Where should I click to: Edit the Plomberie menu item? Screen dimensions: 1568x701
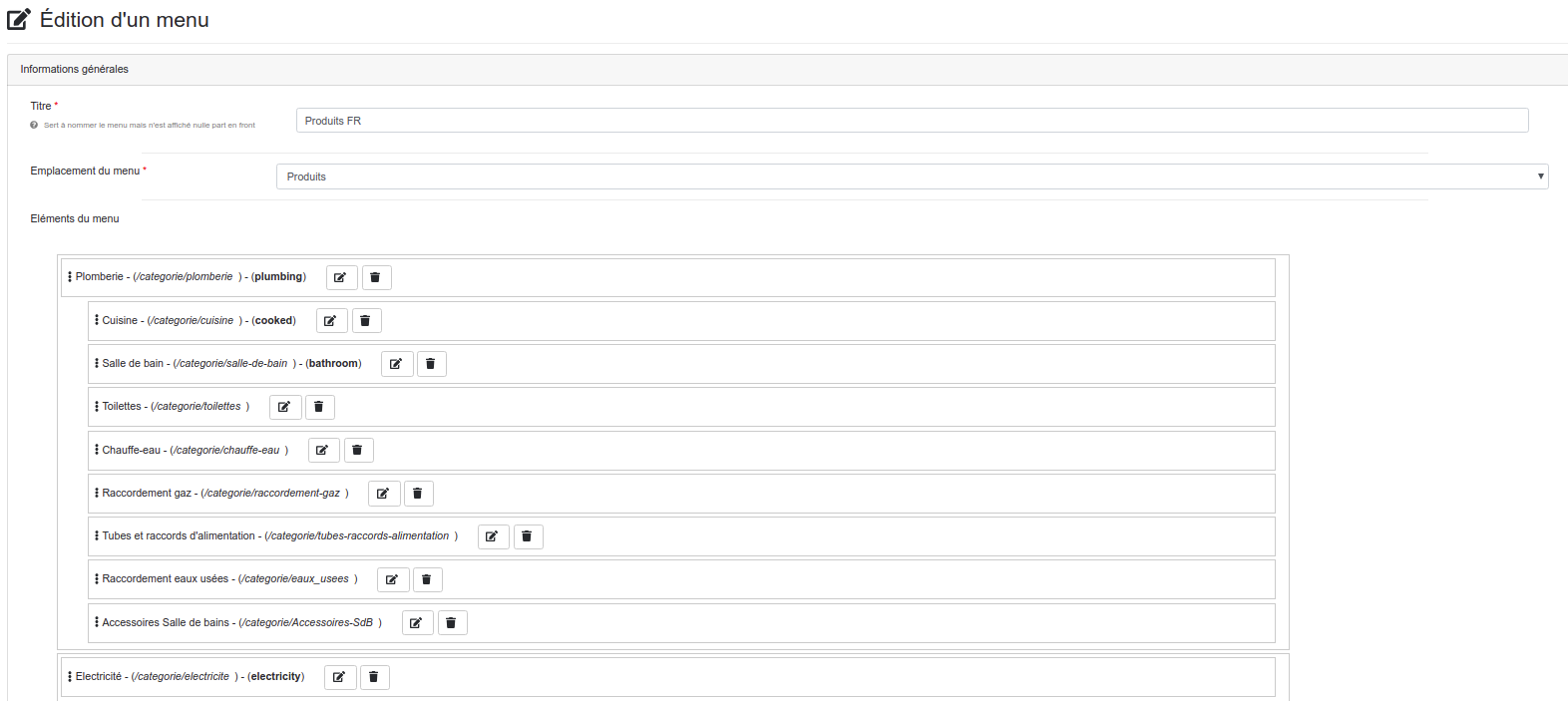pos(341,277)
